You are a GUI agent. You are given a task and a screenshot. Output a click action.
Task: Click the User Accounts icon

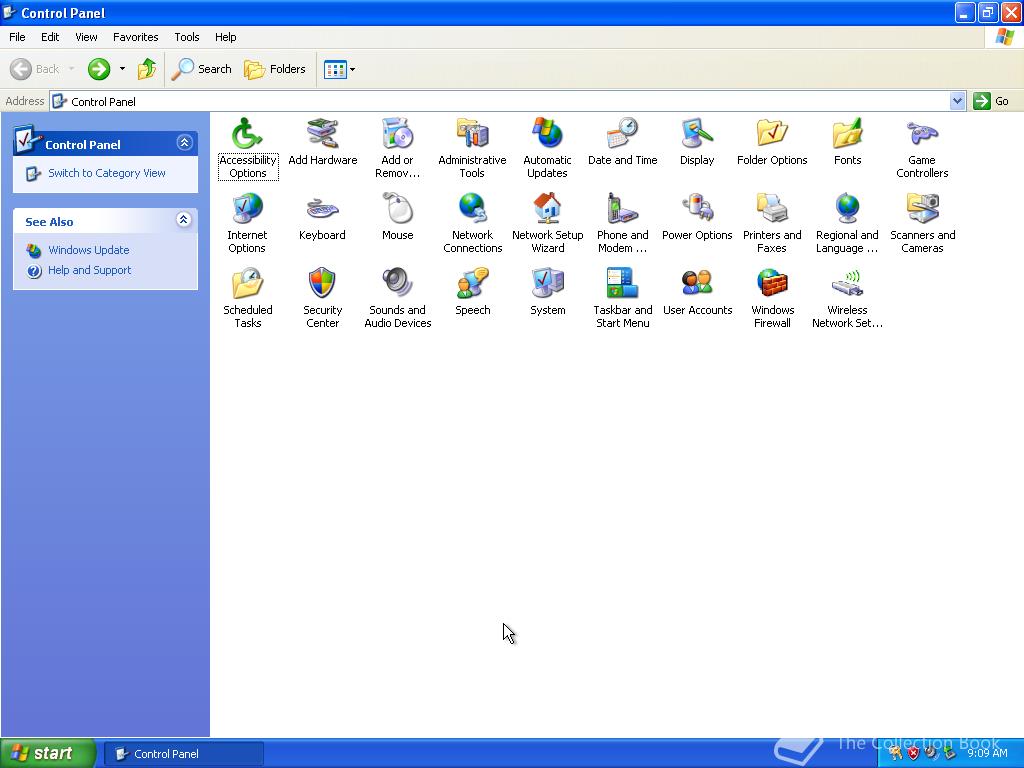coord(697,284)
